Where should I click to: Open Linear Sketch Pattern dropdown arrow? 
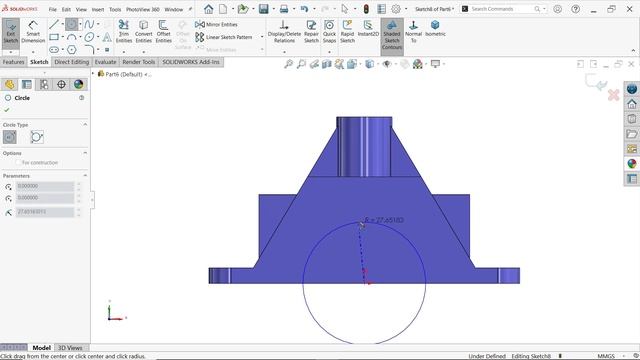pyautogui.click(x=262, y=37)
